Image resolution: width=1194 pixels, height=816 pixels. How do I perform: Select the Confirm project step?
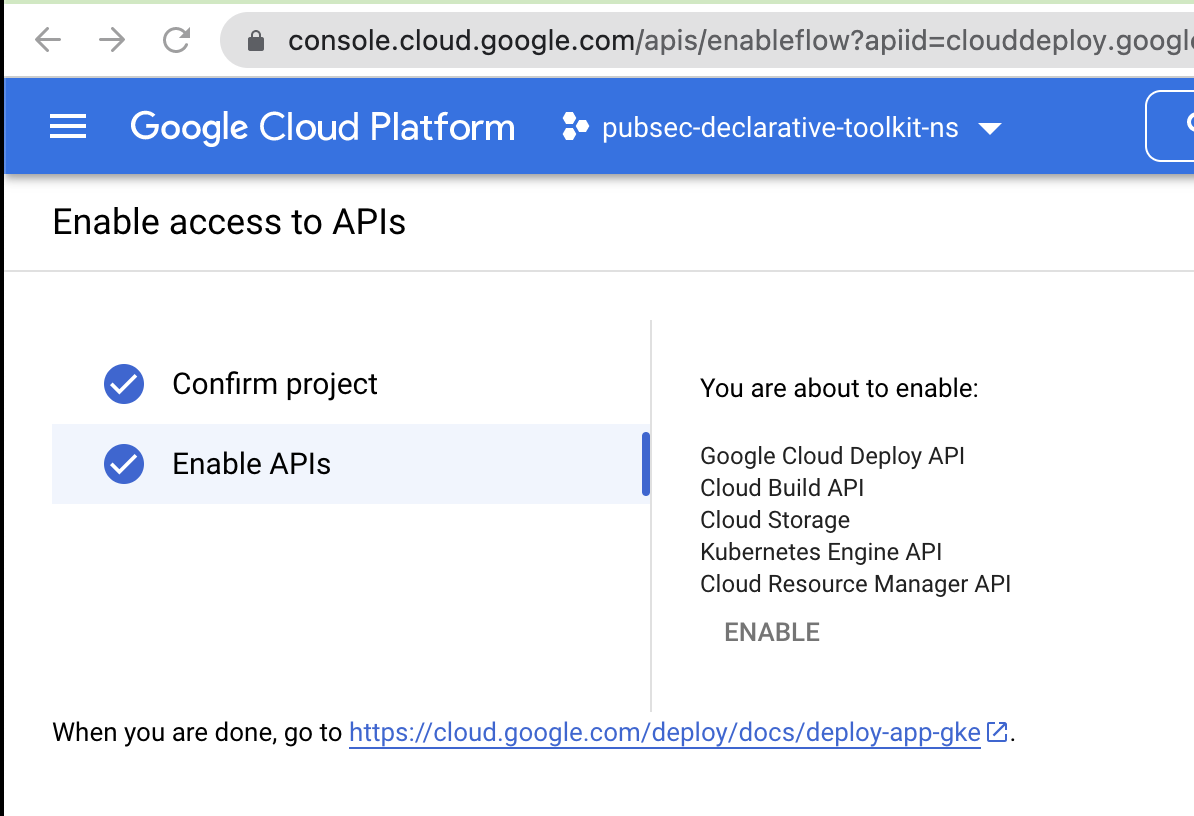275,384
